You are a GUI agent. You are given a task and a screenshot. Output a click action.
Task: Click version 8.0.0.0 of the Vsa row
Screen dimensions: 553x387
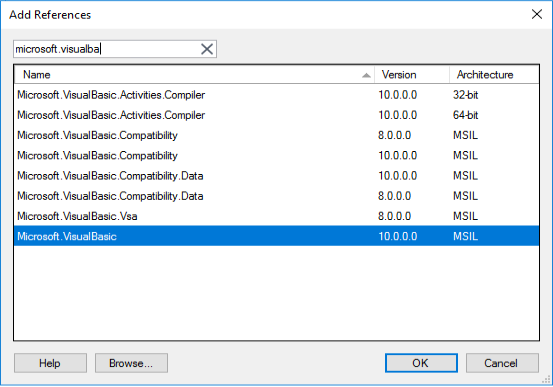(394, 216)
